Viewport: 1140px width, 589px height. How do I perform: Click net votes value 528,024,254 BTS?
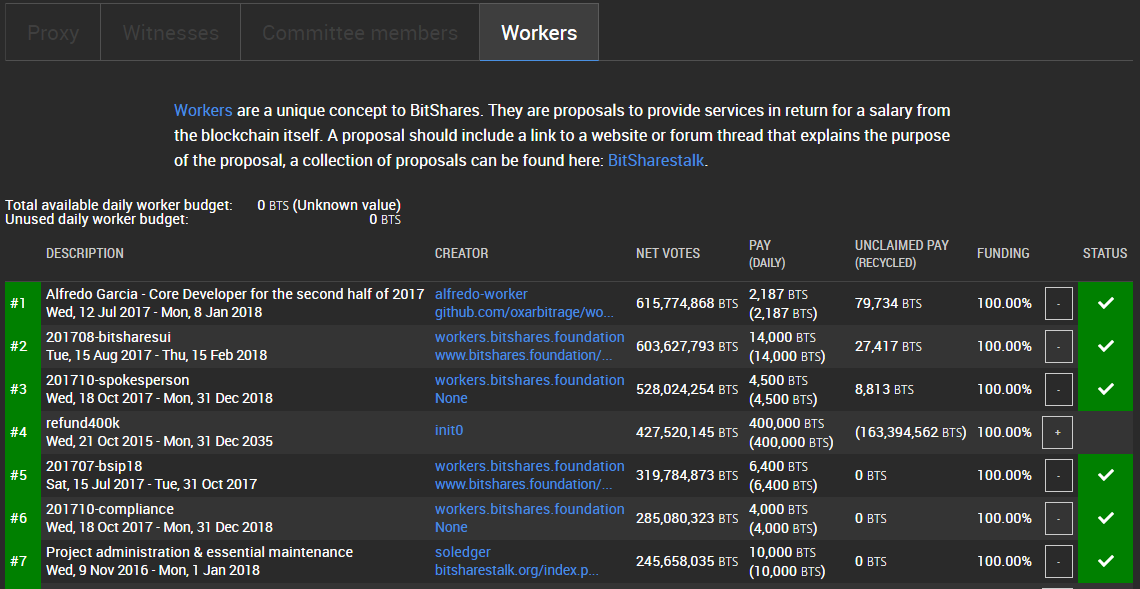[x=686, y=390]
